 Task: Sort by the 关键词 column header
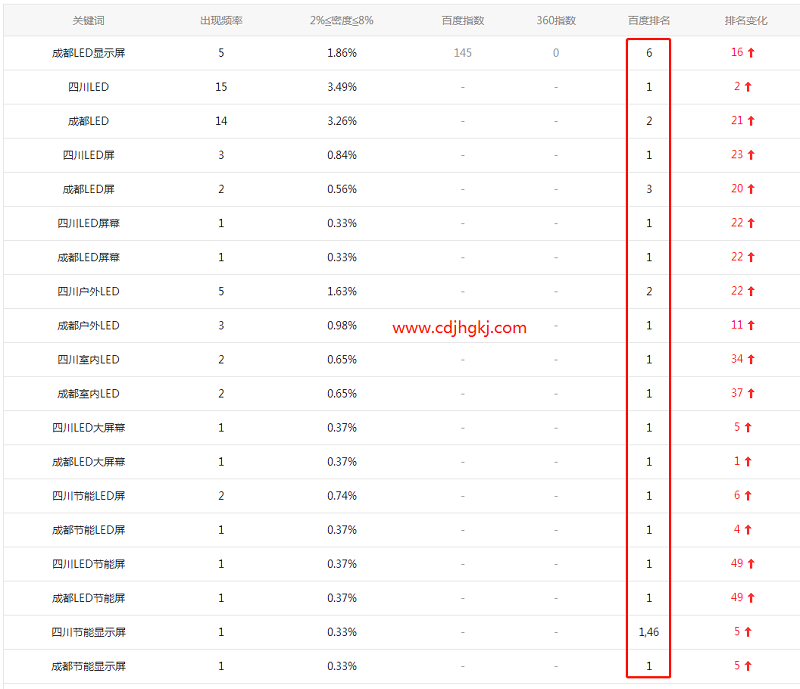[x=88, y=20]
